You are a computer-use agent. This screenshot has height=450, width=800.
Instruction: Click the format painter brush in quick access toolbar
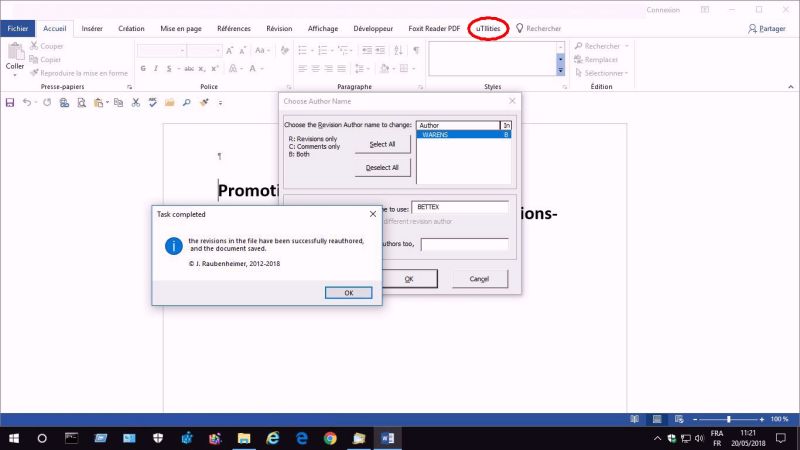204,103
